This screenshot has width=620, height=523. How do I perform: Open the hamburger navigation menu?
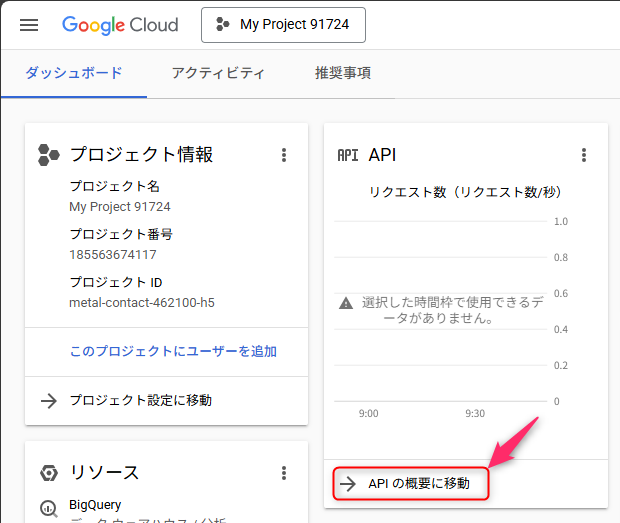pos(29,25)
